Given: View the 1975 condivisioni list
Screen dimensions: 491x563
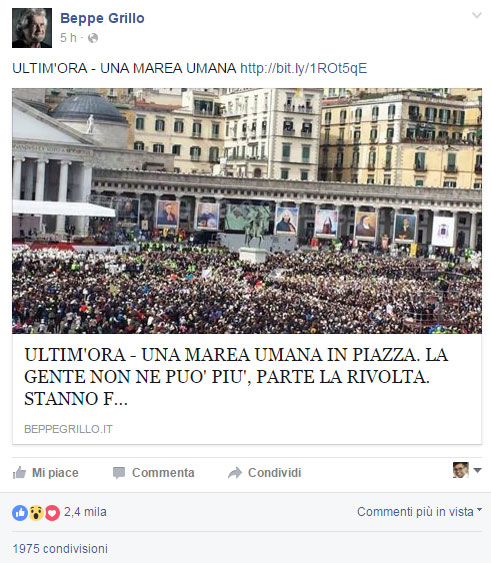Looking at the screenshot, I should (x=60, y=548).
